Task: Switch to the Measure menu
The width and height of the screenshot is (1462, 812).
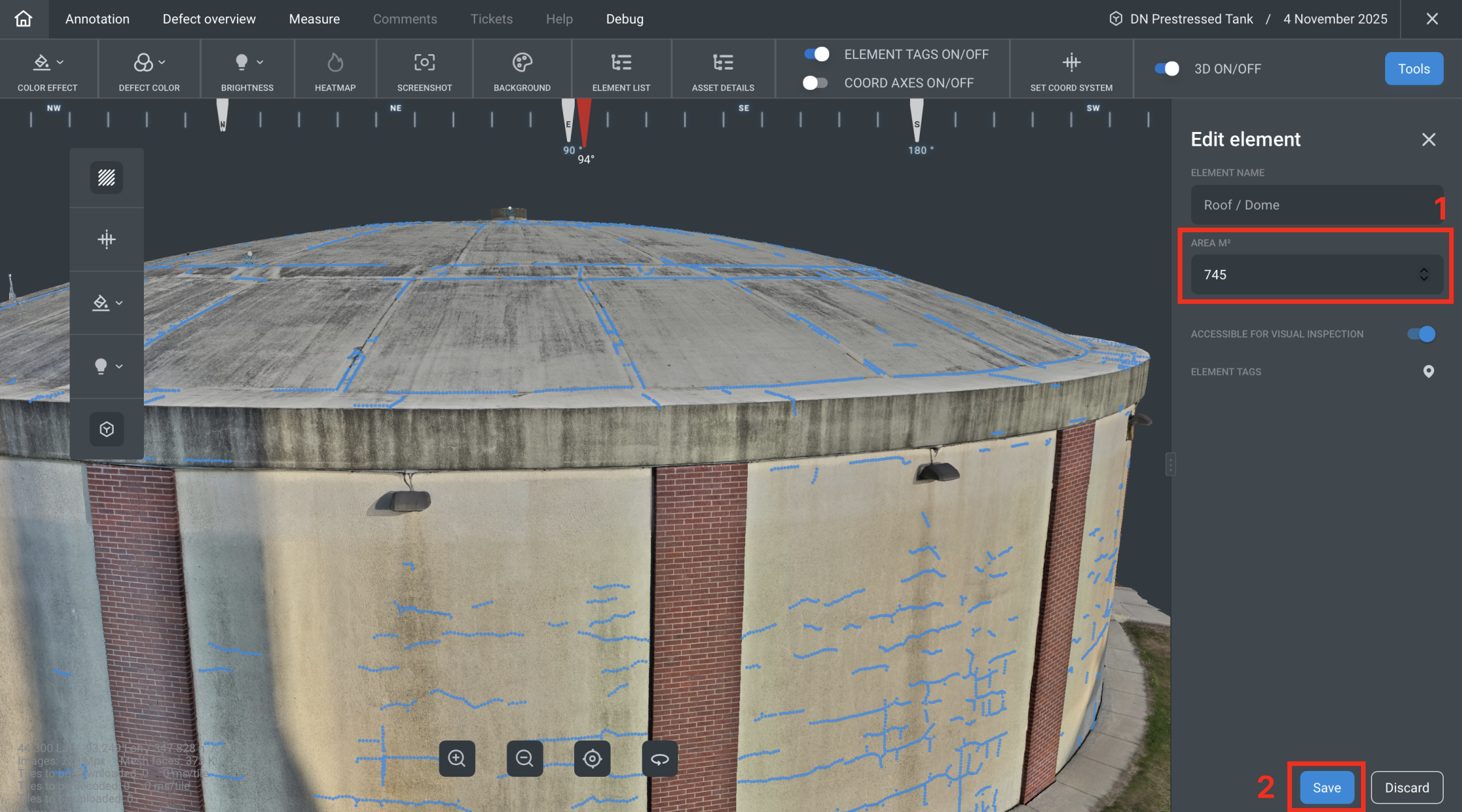Action: tap(314, 19)
